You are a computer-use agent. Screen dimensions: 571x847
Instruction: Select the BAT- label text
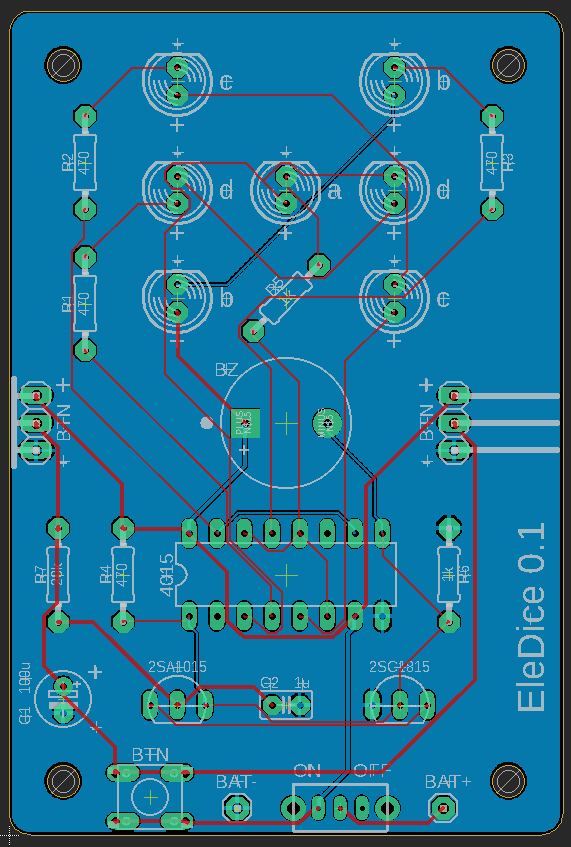point(236,782)
